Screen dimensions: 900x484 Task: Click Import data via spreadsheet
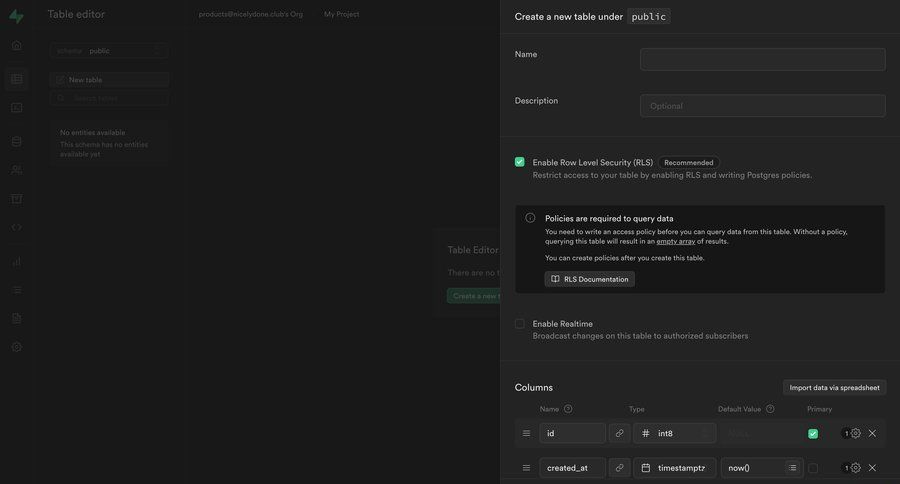click(834, 388)
